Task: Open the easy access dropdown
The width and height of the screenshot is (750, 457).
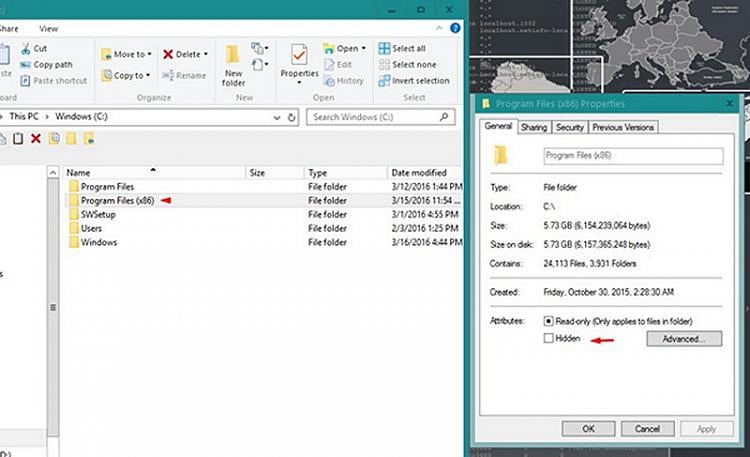Action: [x=258, y=64]
